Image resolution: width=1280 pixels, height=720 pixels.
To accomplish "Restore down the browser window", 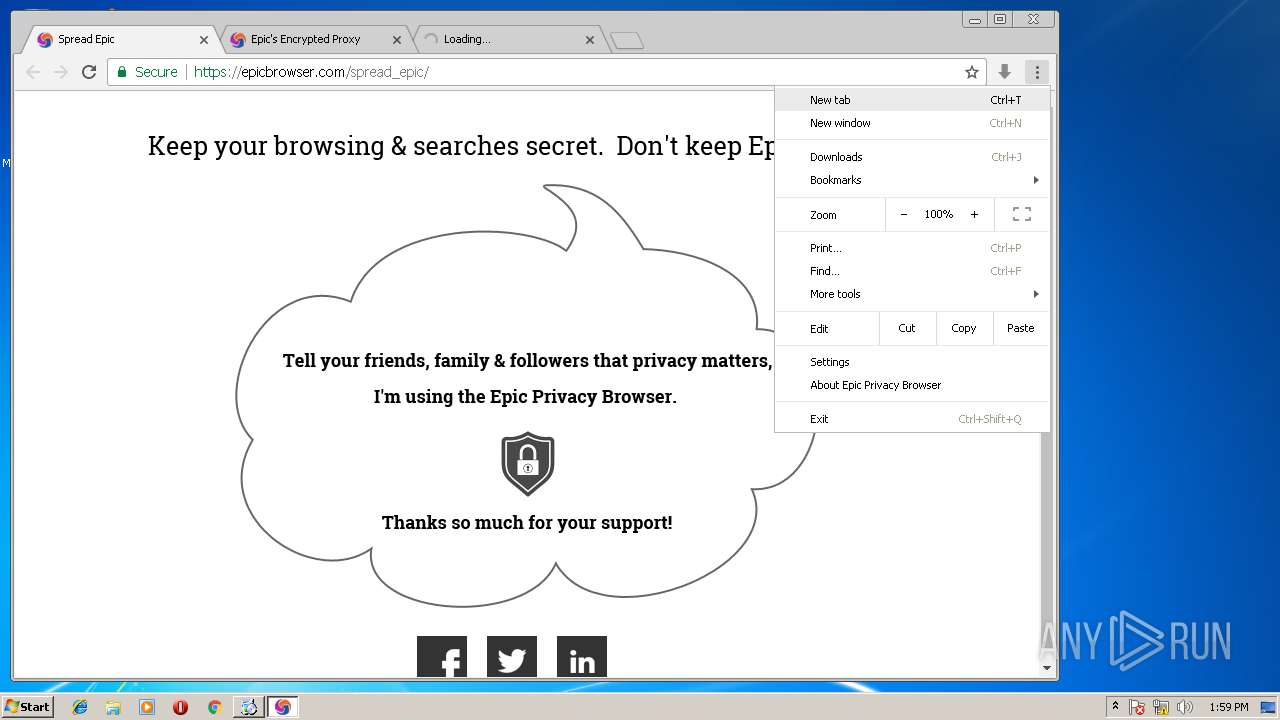I will pos(1000,19).
